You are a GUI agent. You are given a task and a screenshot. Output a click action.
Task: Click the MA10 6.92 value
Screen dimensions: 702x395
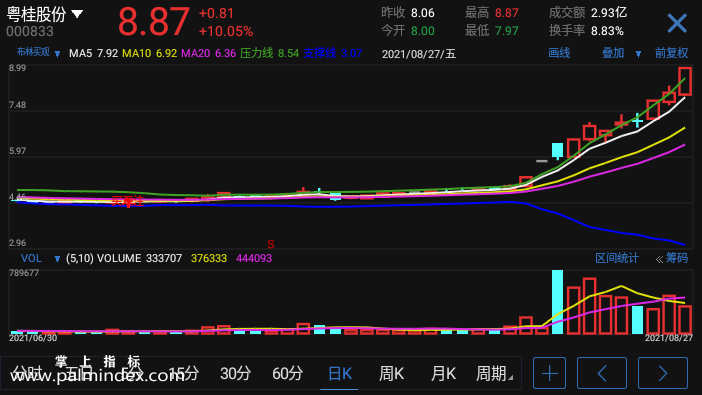pos(150,54)
